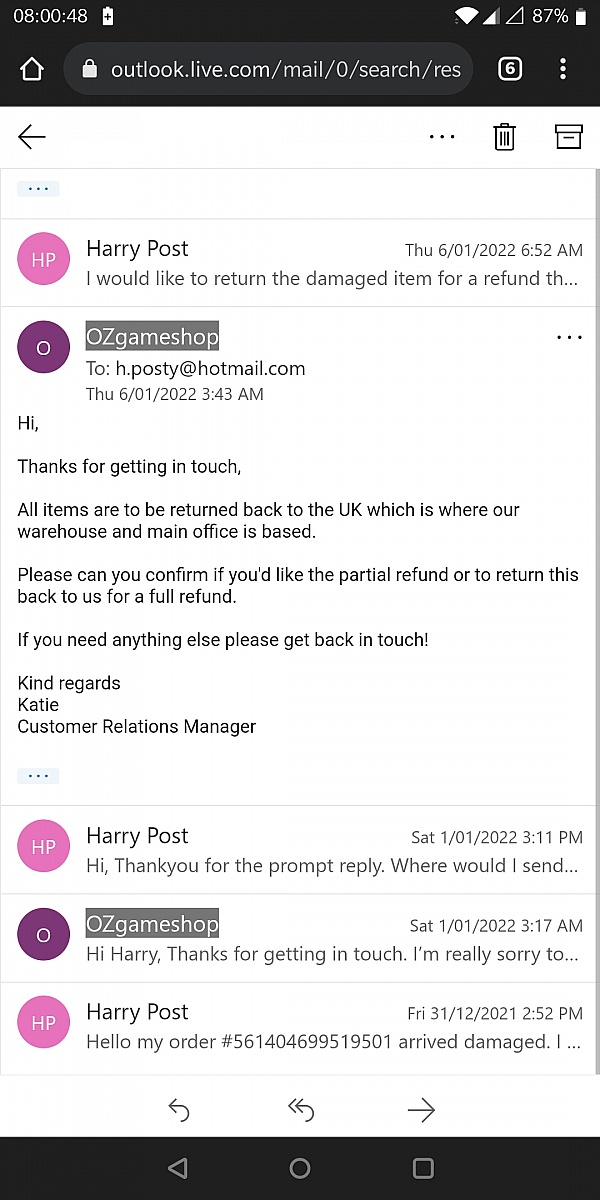Archive the conversation using the archive icon
Viewport: 600px width, 1200px height.
coord(568,137)
